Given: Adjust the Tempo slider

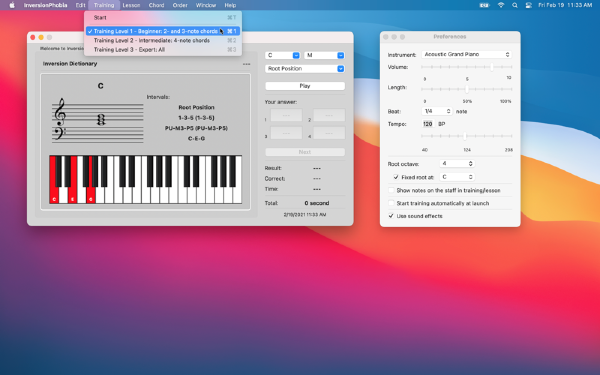Looking at the screenshot, I should click(x=466, y=136).
